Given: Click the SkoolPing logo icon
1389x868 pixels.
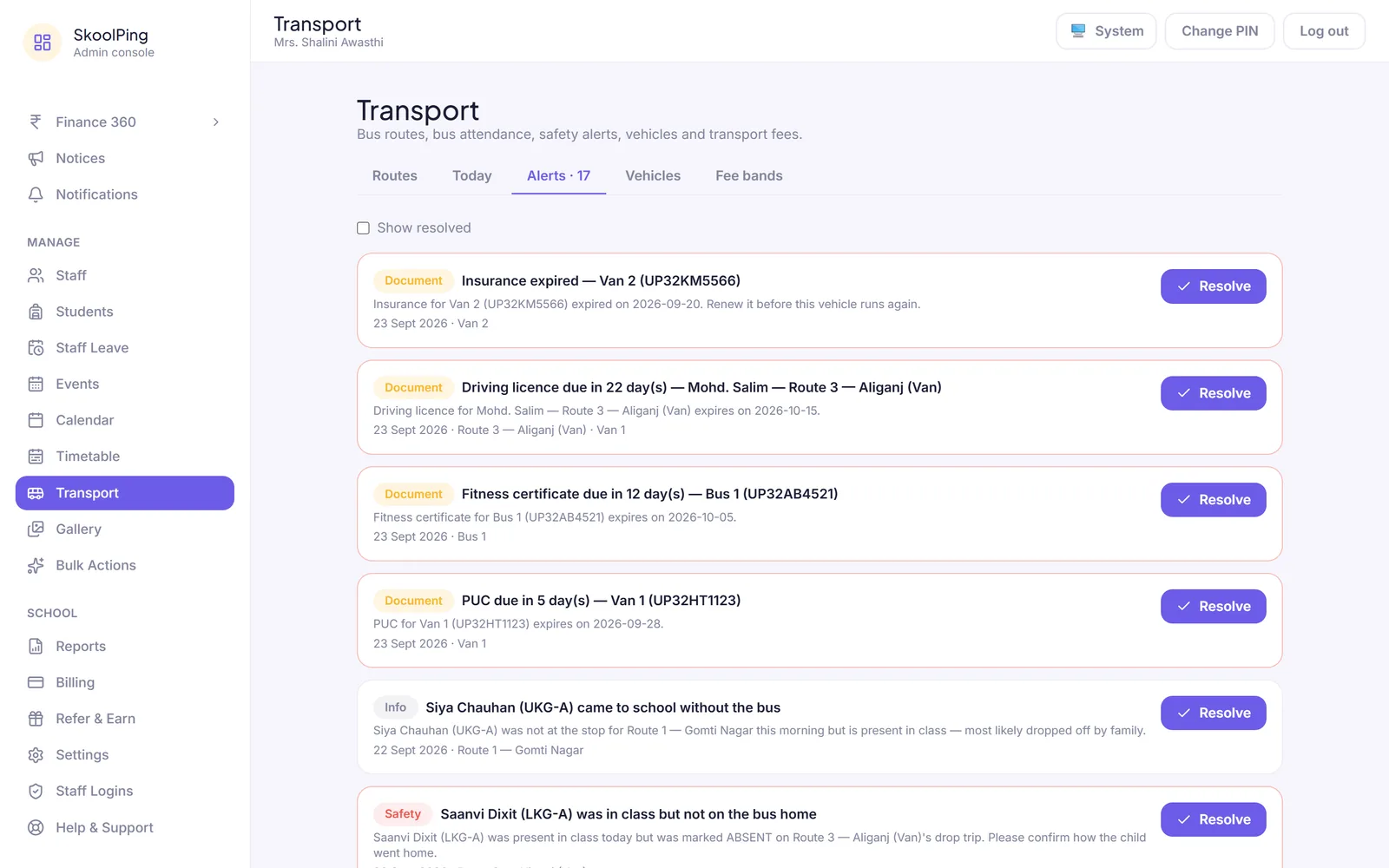Looking at the screenshot, I should point(42,43).
